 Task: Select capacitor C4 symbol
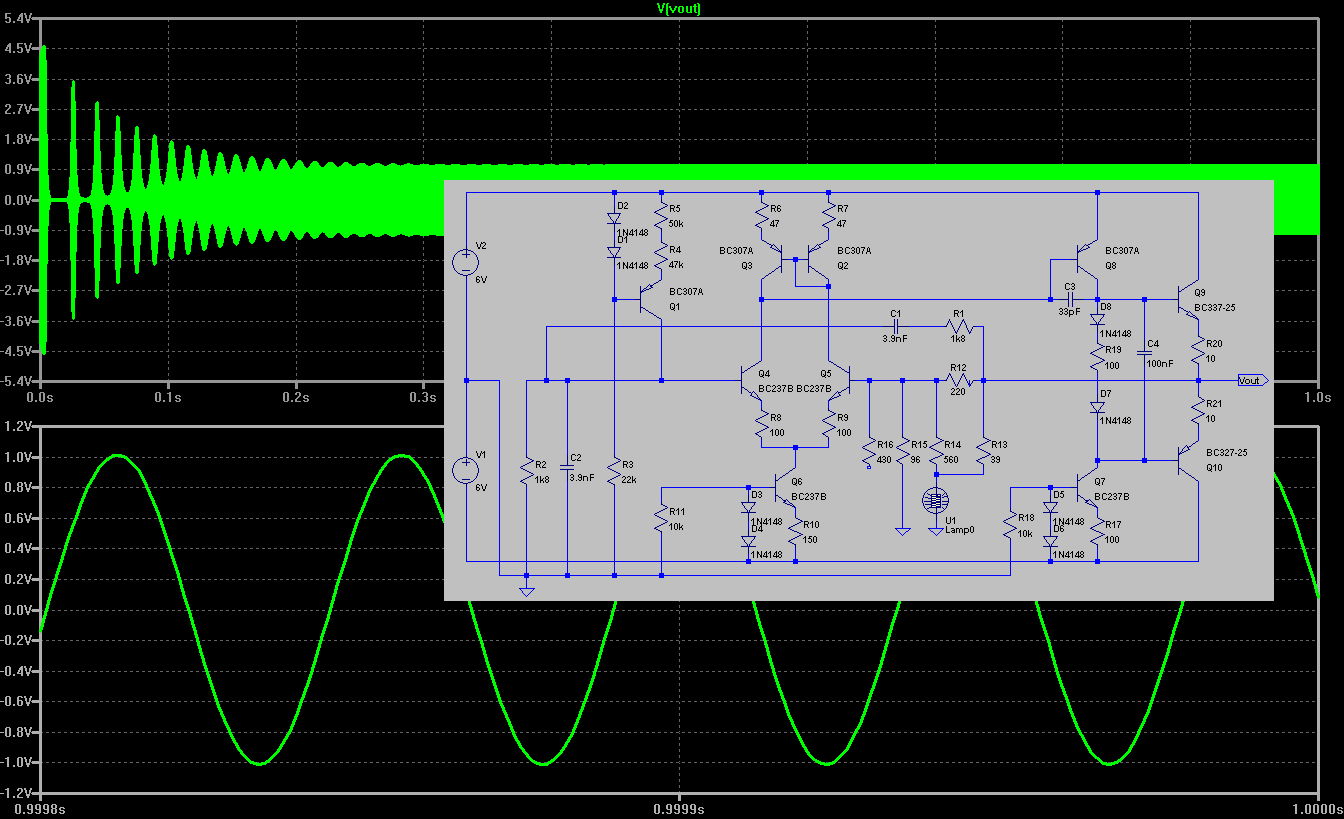coord(1144,354)
